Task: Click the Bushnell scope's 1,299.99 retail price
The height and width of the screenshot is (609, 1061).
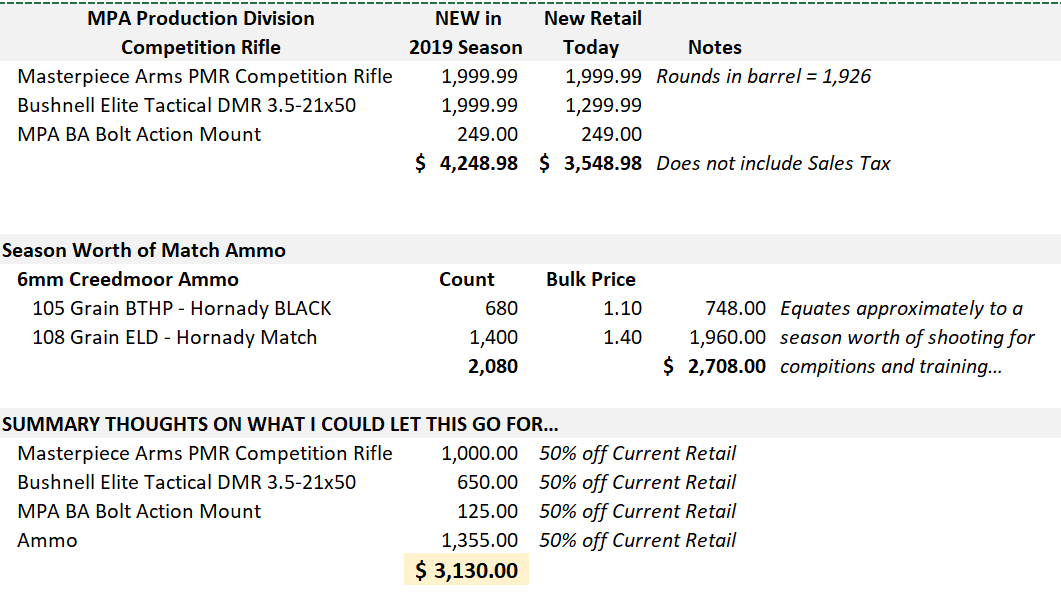Action: tap(603, 106)
